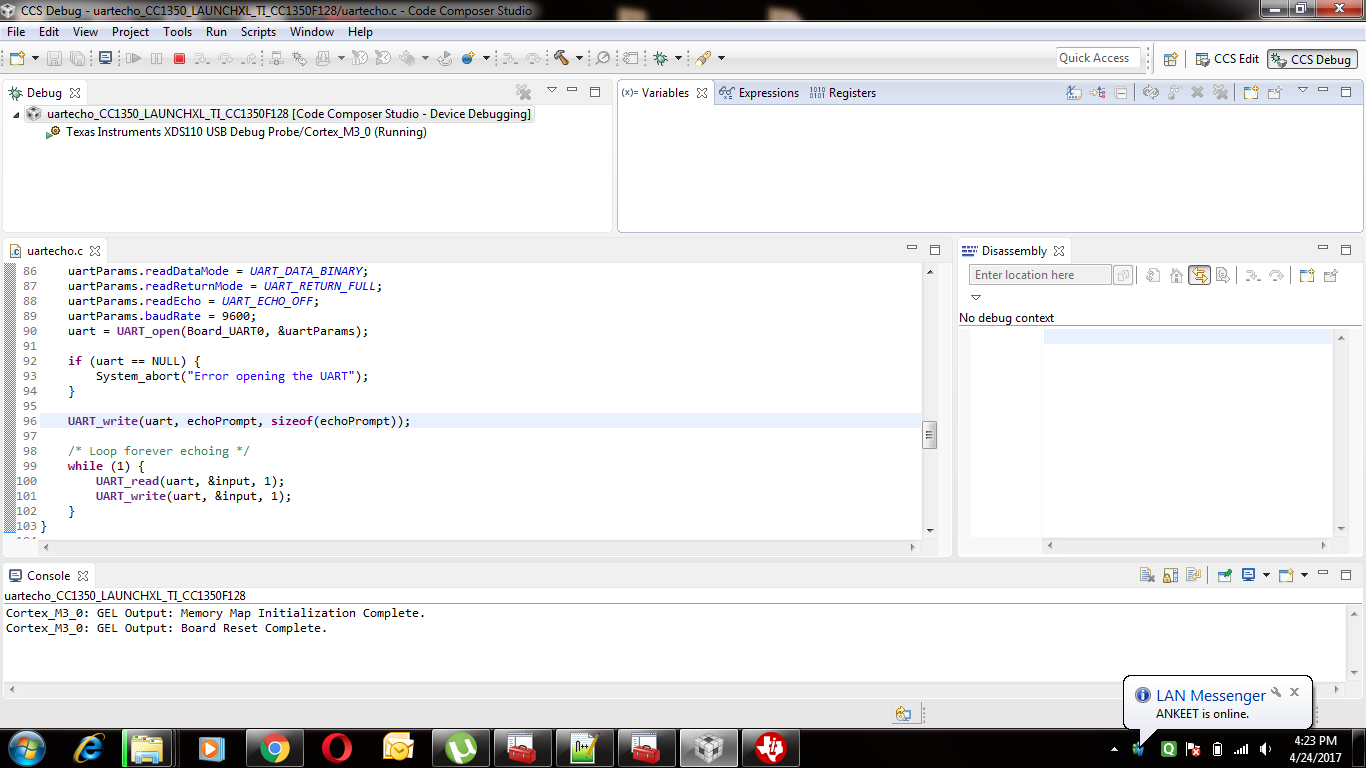Click the status bar icon near bottom
1366x768 pixels.
(x=903, y=713)
